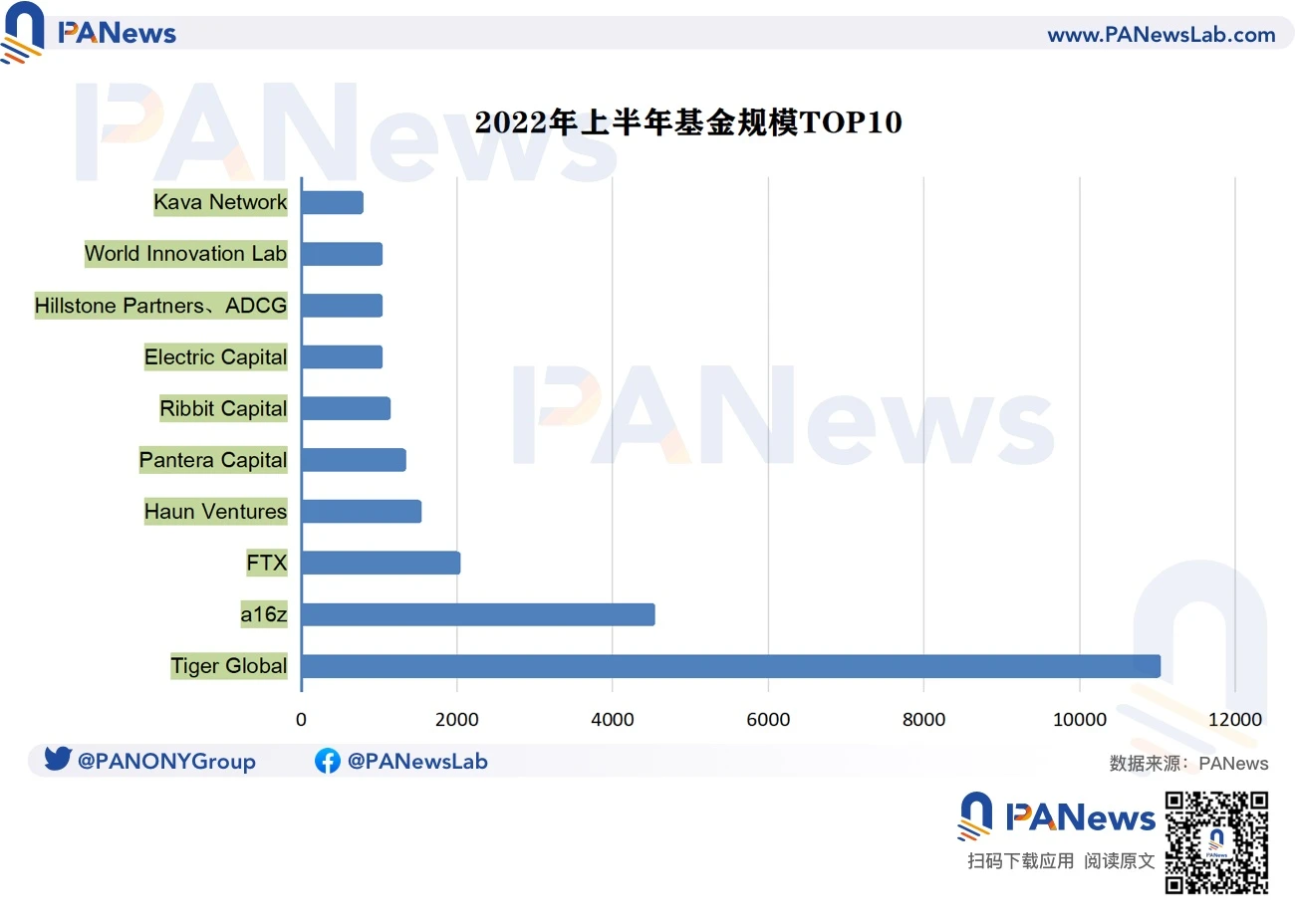Select the Tiger Global bar
This screenshot has width=1295, height=924.
(x=731, y=666)
